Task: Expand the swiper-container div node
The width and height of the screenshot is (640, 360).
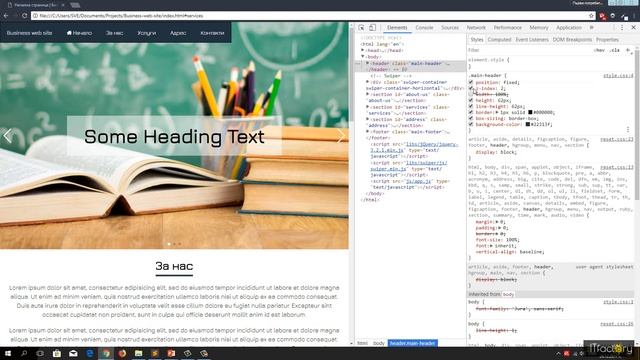Action: click(x=367, y=82)
